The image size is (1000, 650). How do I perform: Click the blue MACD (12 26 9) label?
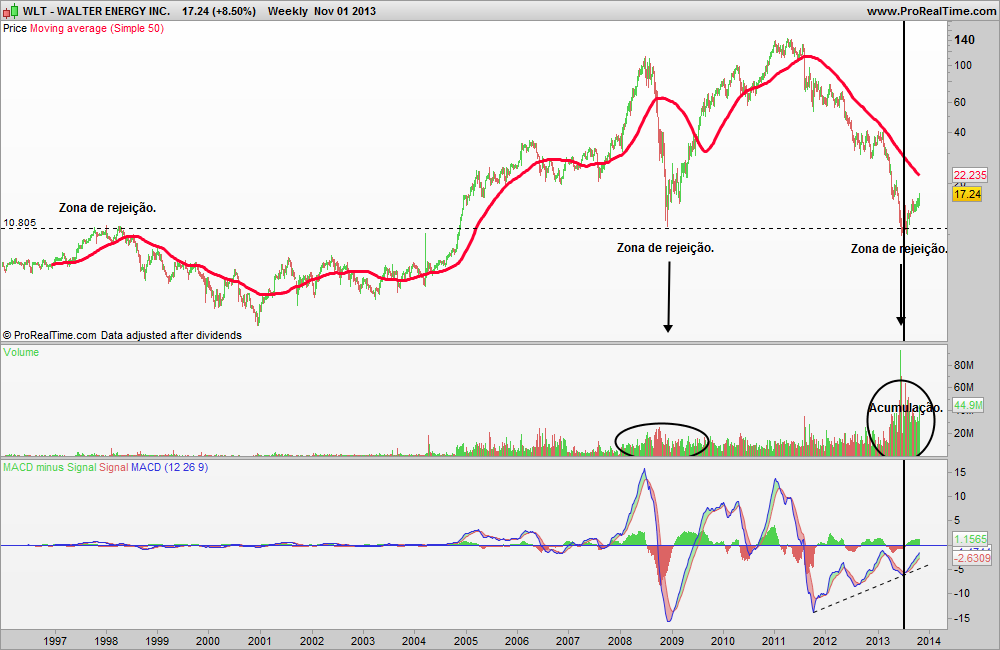pyautogui.click(x=170, y=467)
